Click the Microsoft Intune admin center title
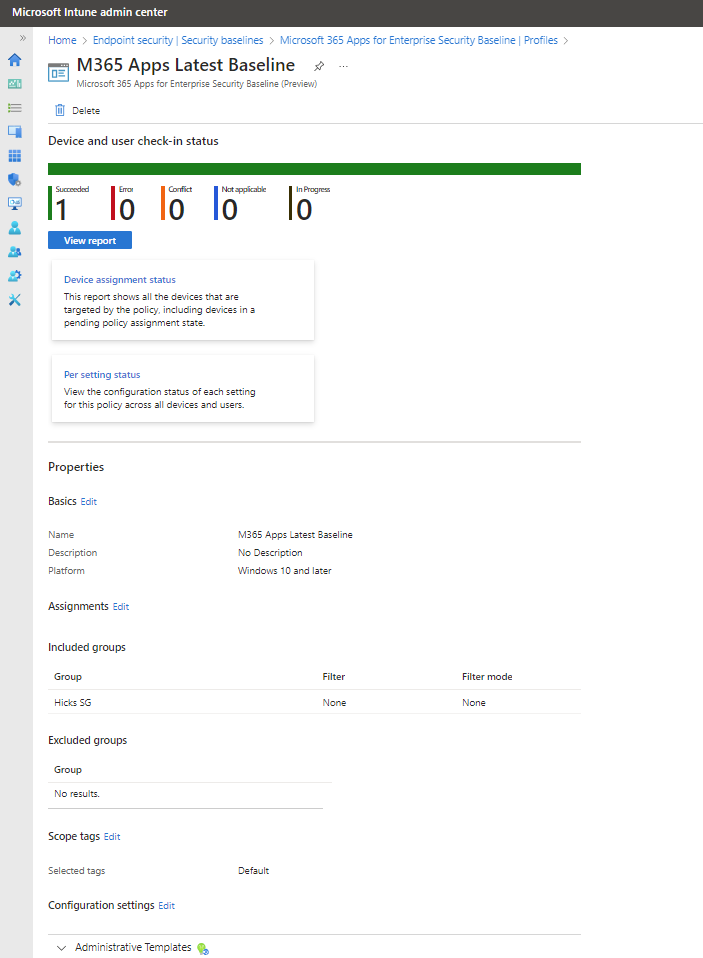 tap(90, 12)
